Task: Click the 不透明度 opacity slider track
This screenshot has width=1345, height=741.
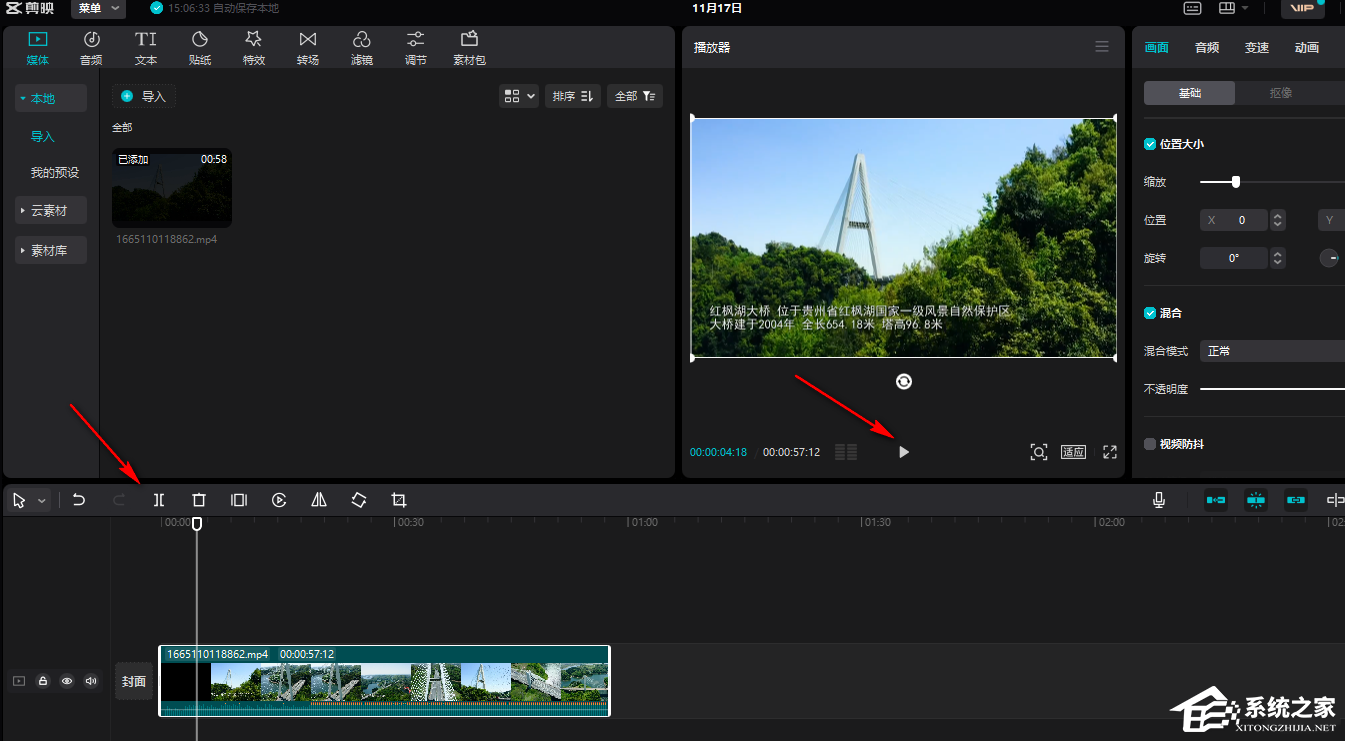Action: pyautogui.click(x=1272, y=389)
